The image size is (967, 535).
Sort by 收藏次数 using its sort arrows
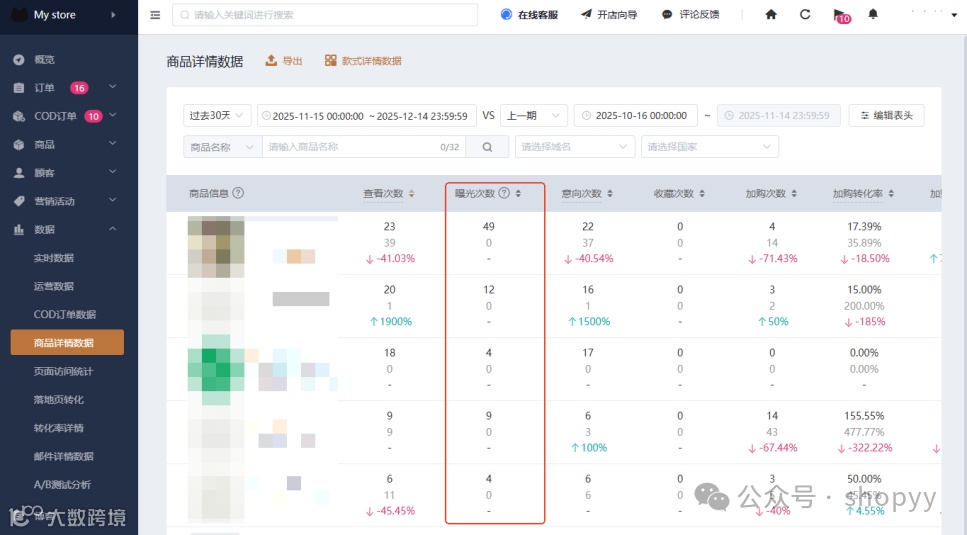702,194
